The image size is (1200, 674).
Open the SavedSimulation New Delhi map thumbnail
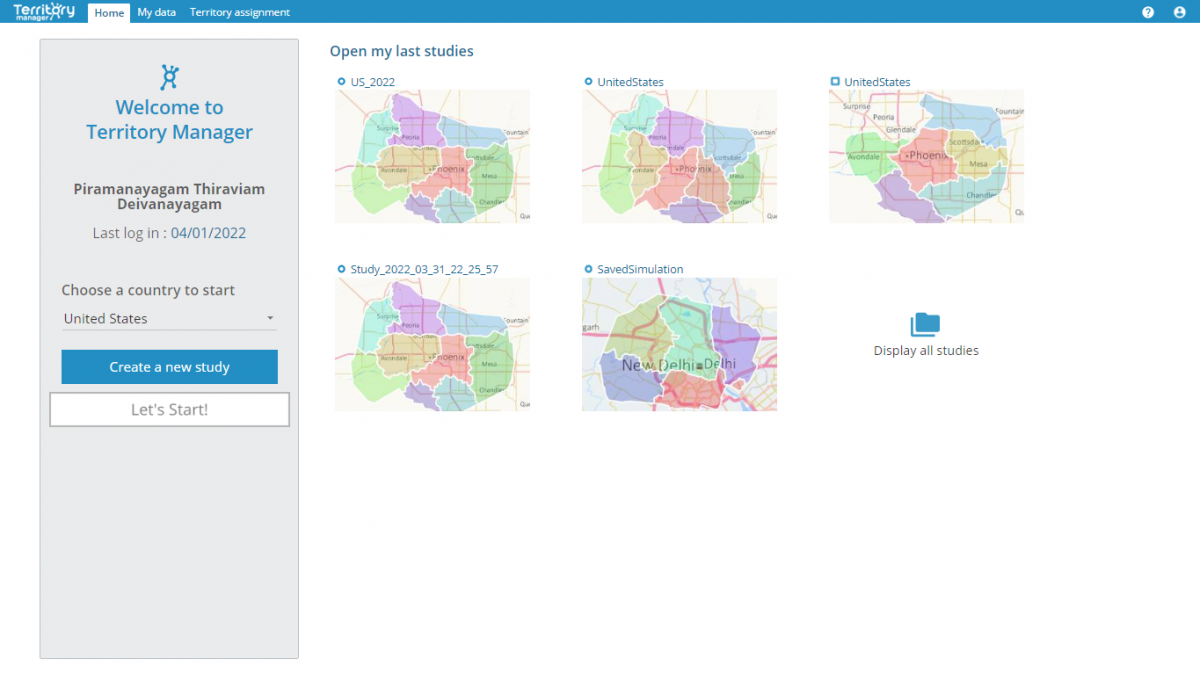679,344
